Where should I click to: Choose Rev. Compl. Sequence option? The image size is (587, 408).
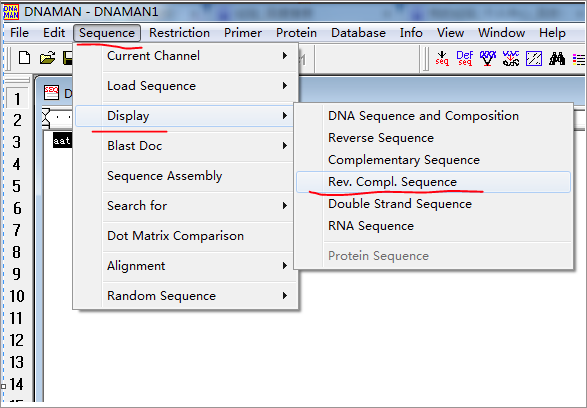pos(433,182)
